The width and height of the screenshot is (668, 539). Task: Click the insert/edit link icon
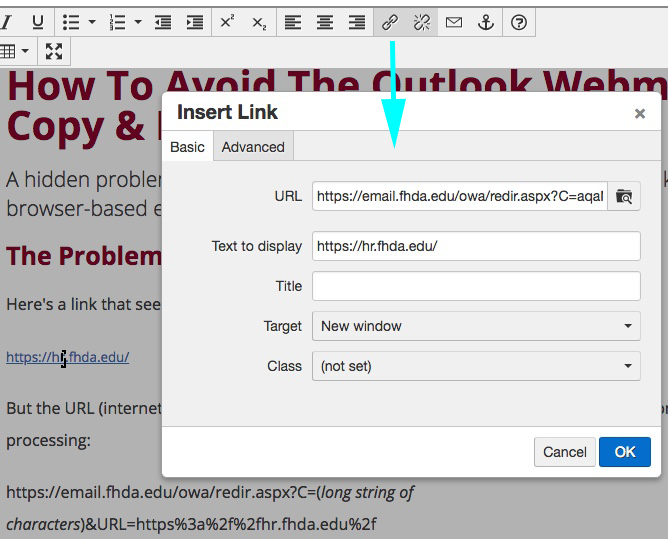point(390,22)
